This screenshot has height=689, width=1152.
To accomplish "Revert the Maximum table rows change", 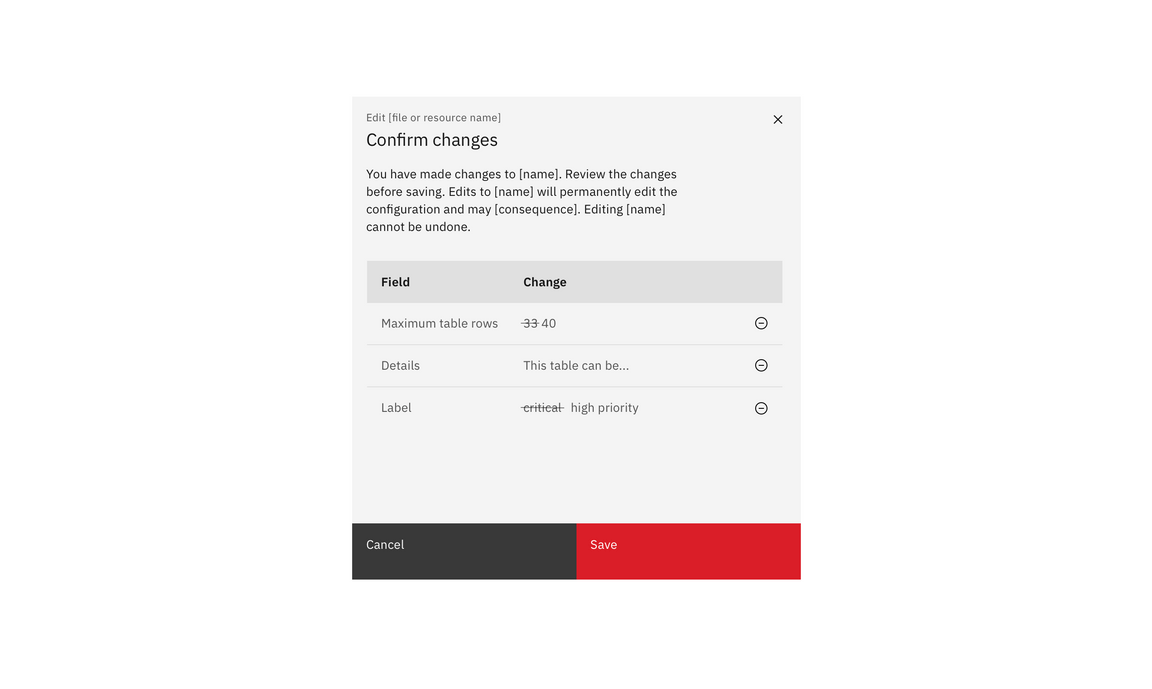I will [x=761, y=323].
